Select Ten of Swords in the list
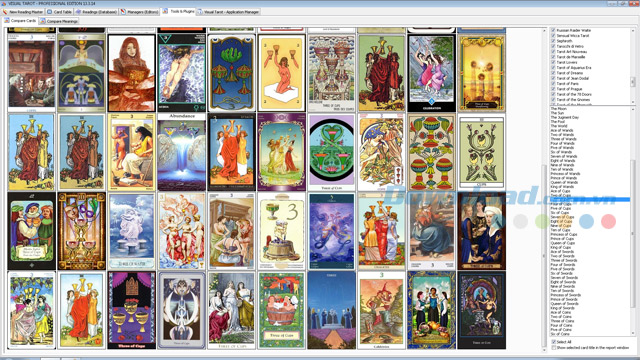The width and height of the screenshot is (640, 360). coord(562,291)
